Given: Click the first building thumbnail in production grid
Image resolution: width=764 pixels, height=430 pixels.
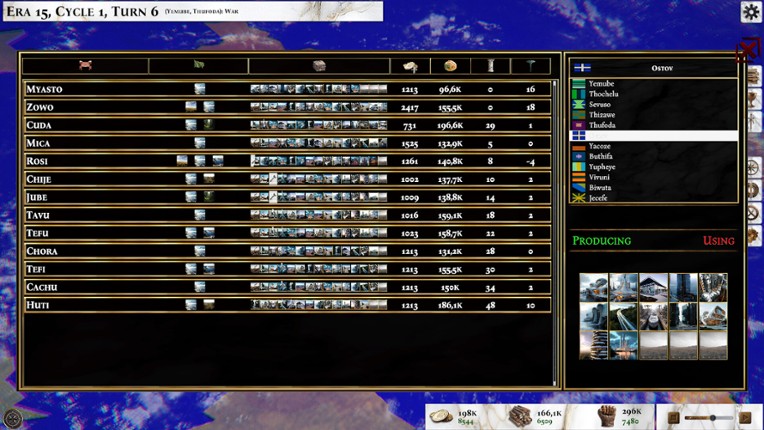Looking at the screenshot, I should coord(594,287).
